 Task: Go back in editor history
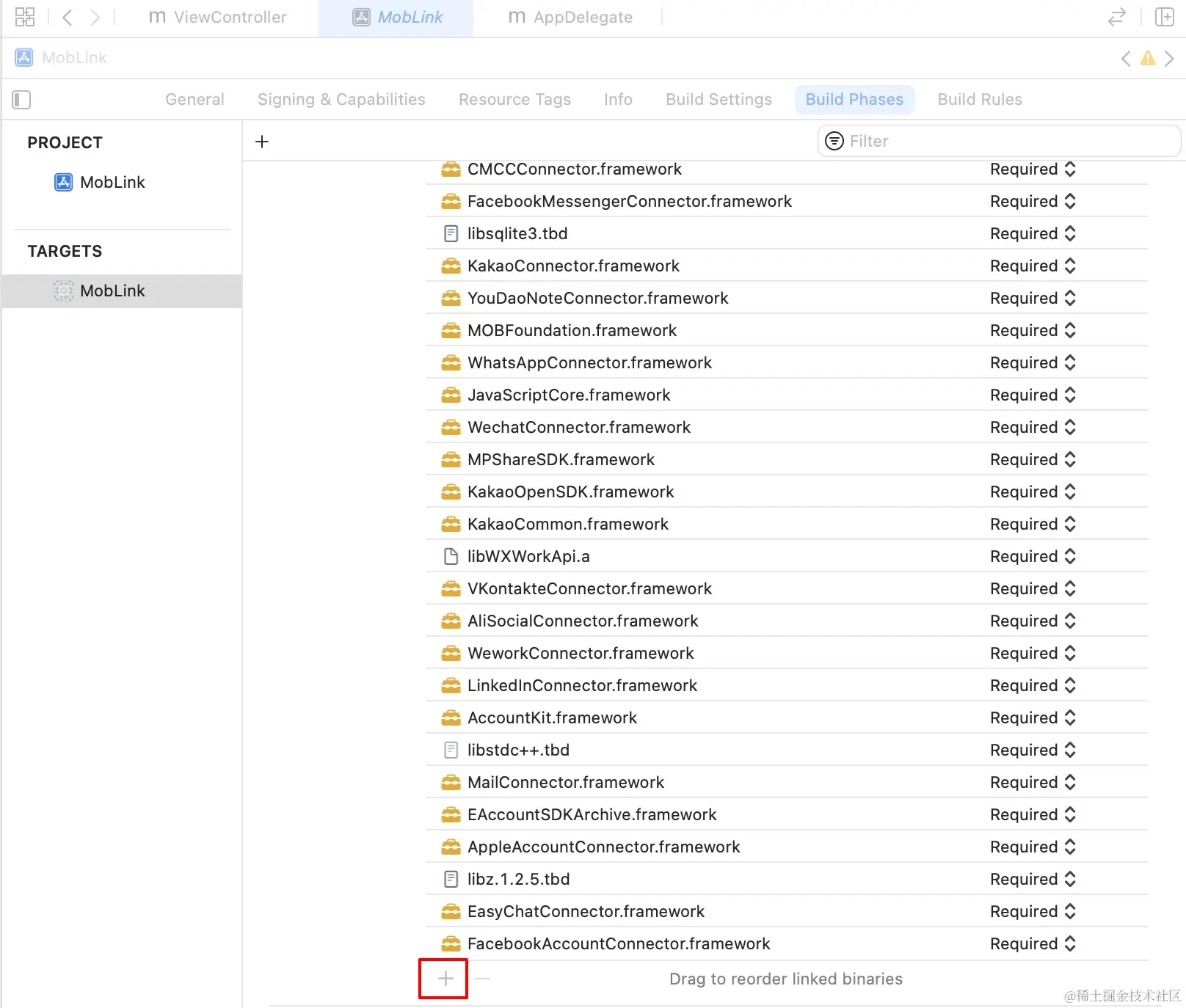coord(68,17)
